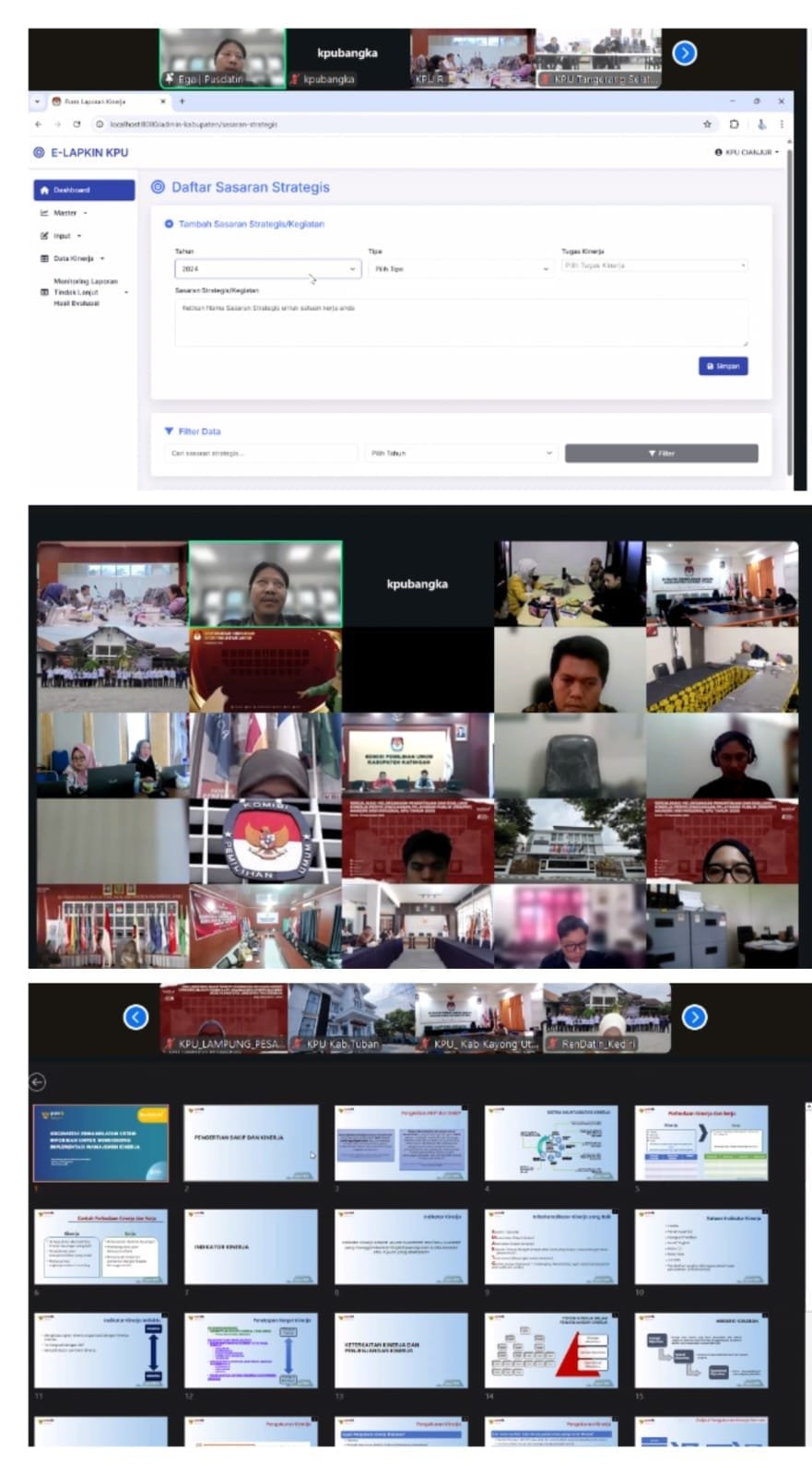Click previous arrow in bottom participant strip
Image resolution: width=812 pixels, height=1475 pixels.
pos(135,1017)
